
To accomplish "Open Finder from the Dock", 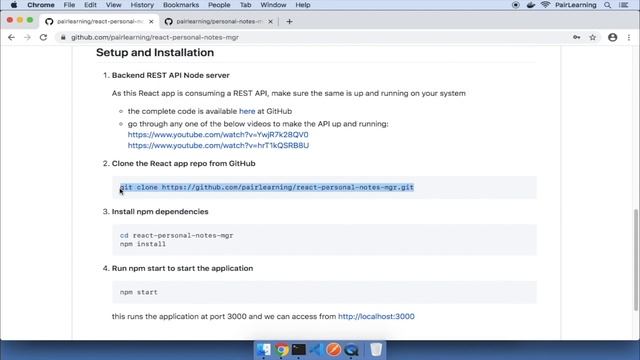I will (x=264, y=350).
